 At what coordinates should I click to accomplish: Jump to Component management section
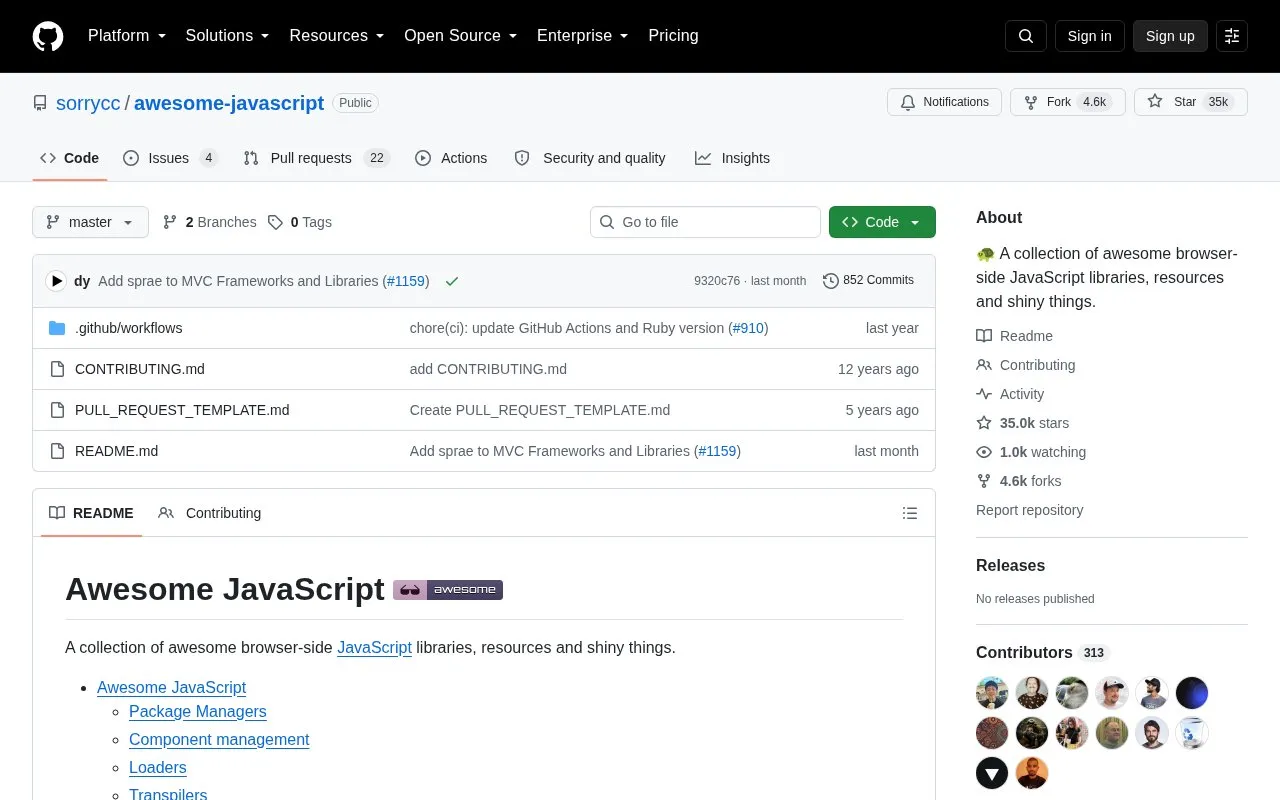point(219,739)
